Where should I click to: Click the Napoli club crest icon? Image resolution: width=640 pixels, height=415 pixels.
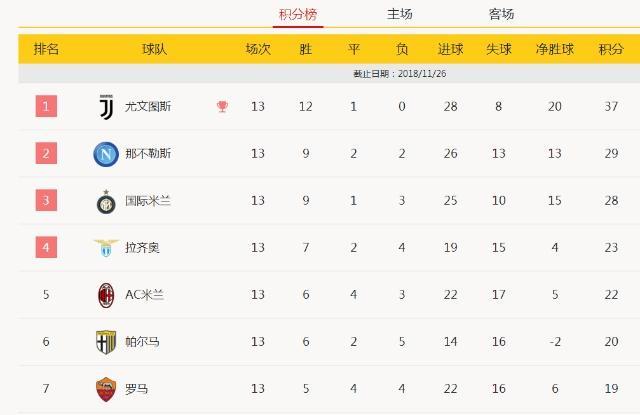(105, 154)
